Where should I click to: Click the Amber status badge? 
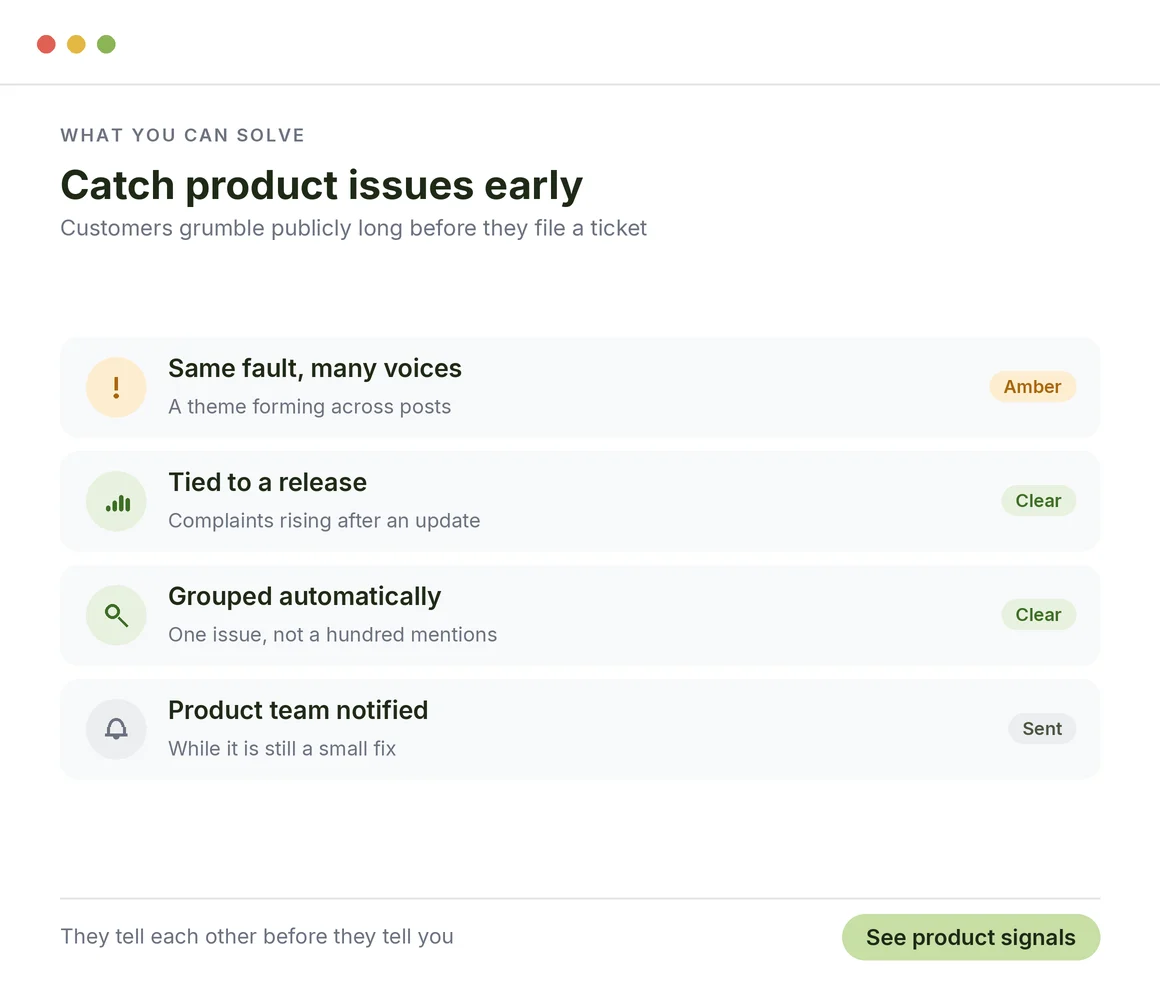1032,387
